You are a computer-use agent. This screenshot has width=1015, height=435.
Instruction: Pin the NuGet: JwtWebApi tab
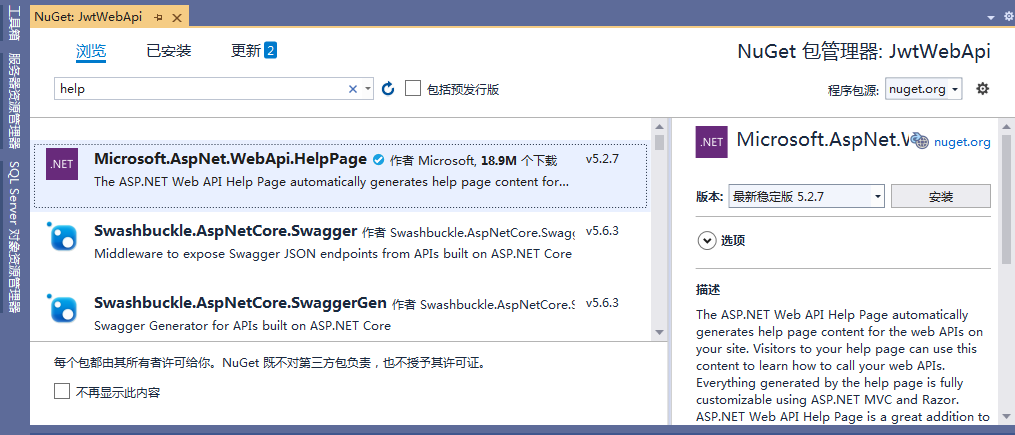[x=159, y=17]
